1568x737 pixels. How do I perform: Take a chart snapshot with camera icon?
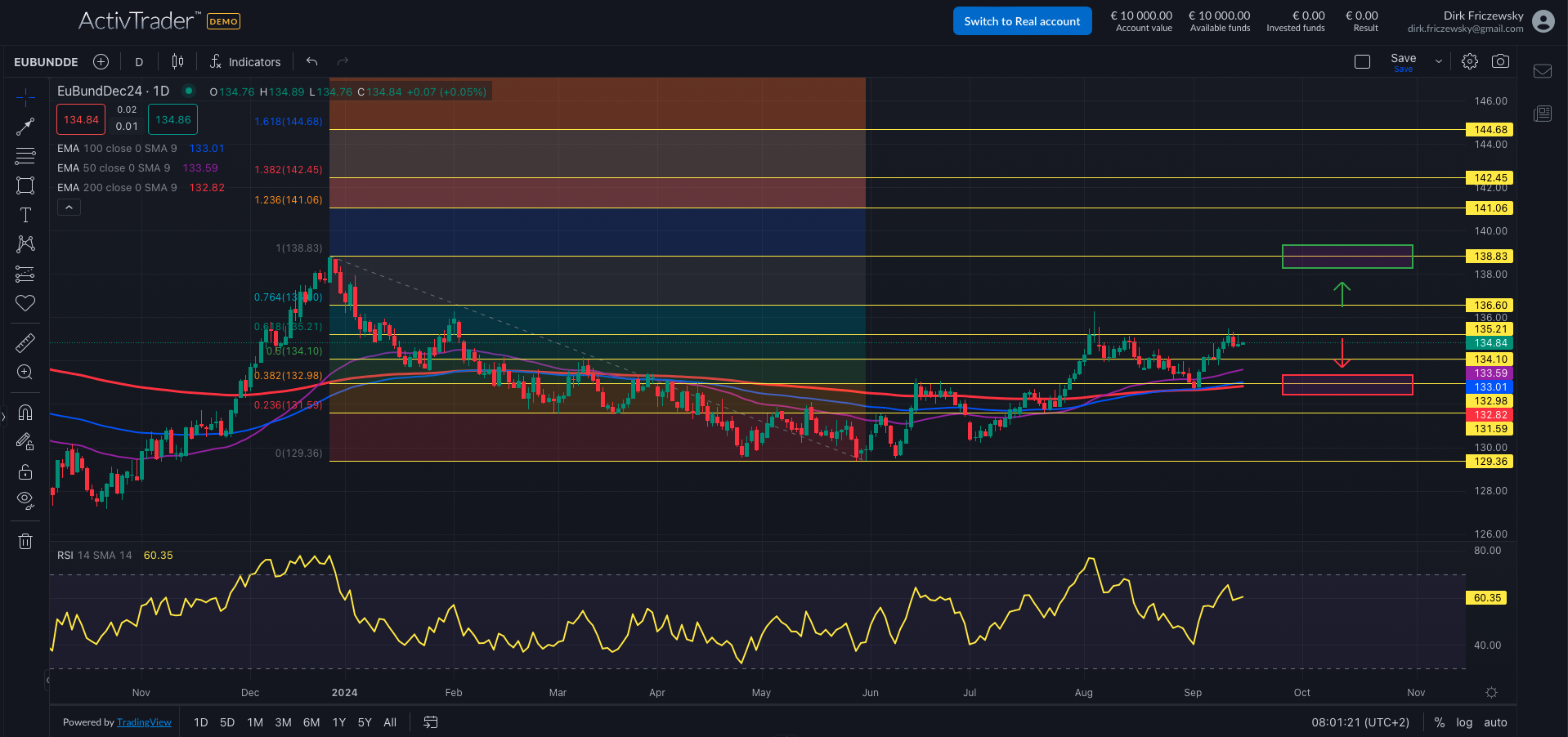click(x=1500, y=61)
